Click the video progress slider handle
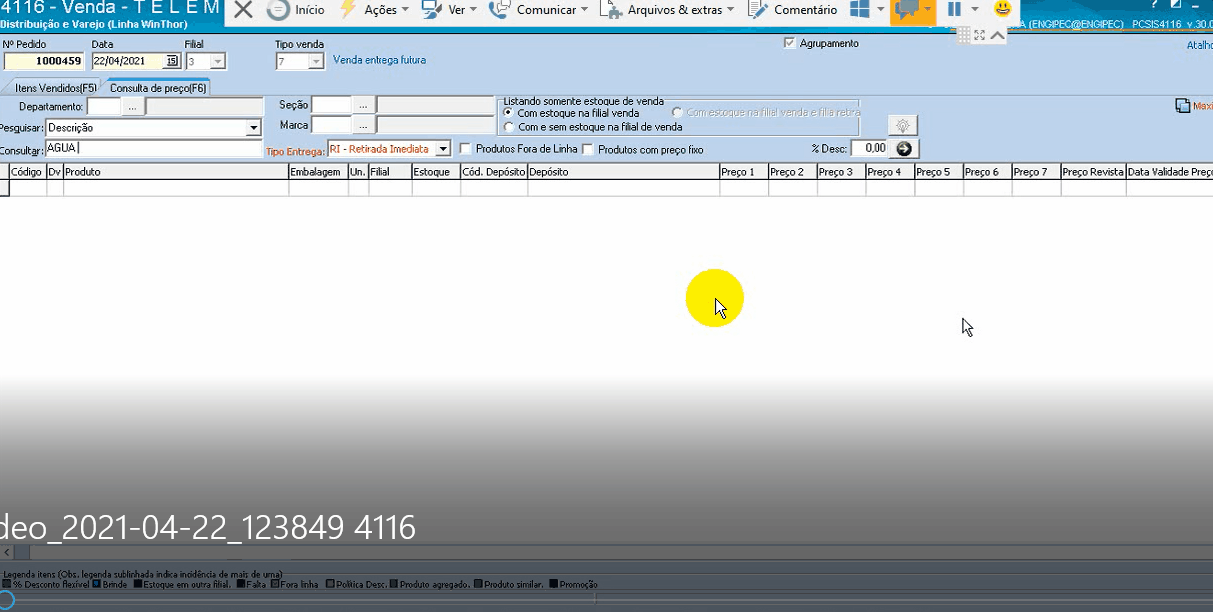The width and height of the screenshot is (1213, 612). pyautogui.click(x=6, y=599)
